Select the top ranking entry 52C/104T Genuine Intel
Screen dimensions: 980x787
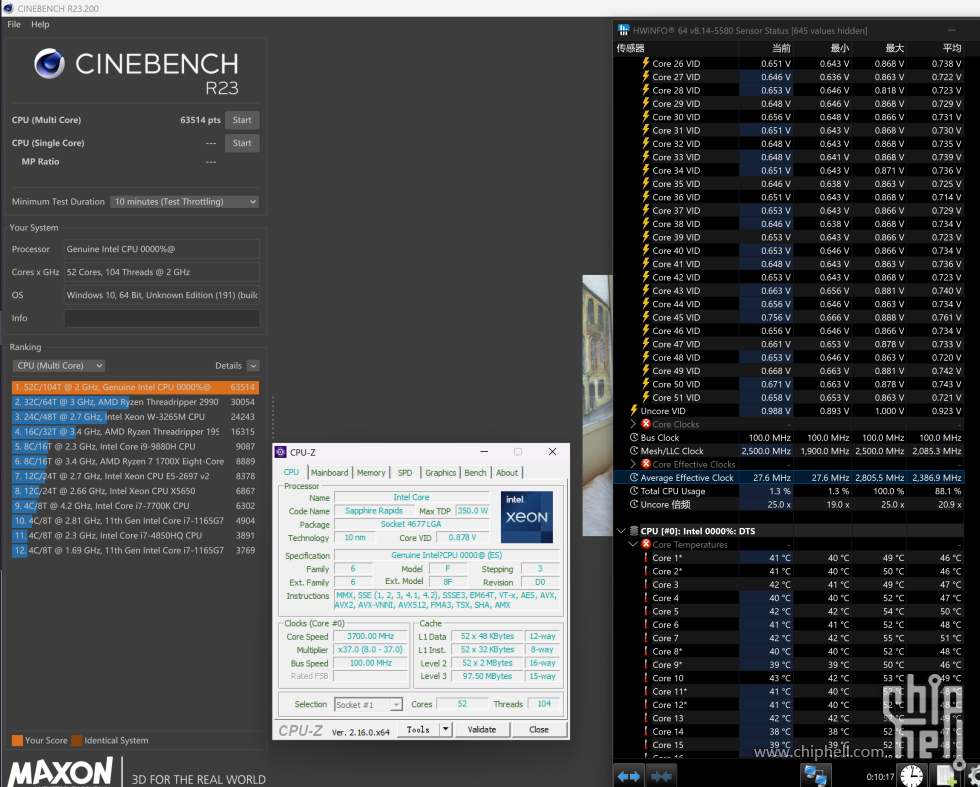(x=135, y=387)
